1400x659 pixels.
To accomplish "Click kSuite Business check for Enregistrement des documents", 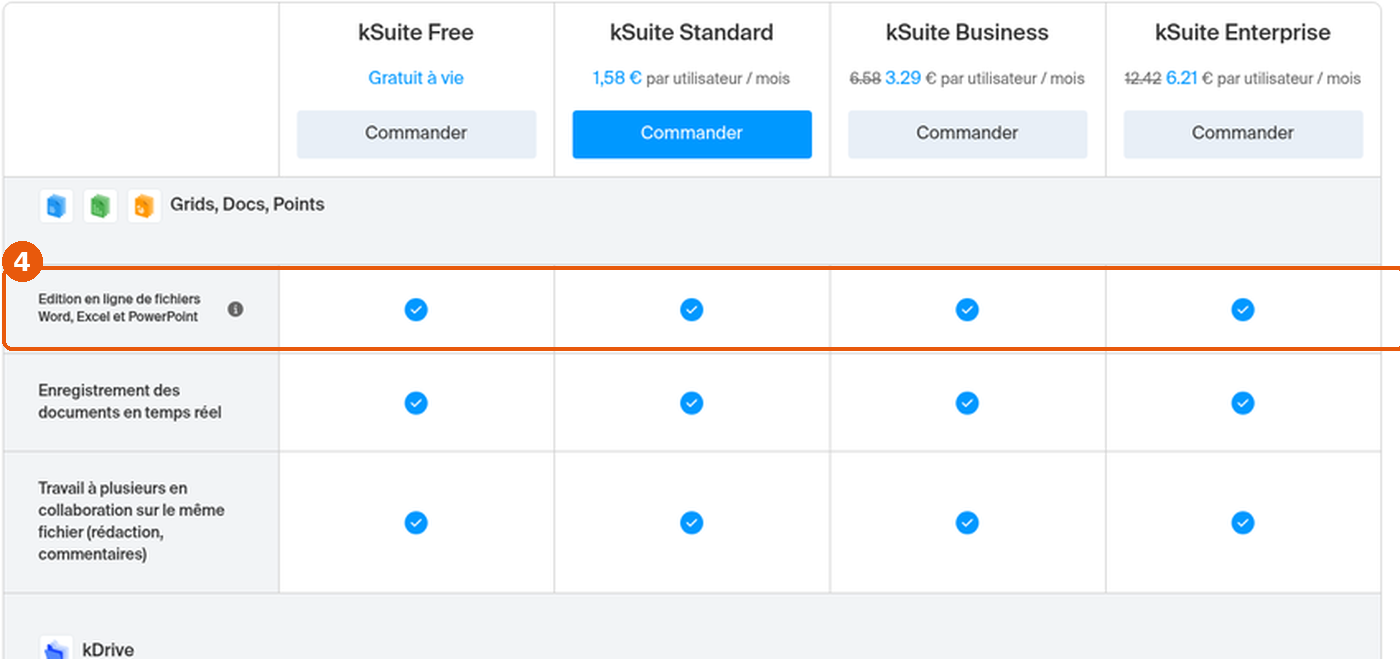I will [967, 403].
